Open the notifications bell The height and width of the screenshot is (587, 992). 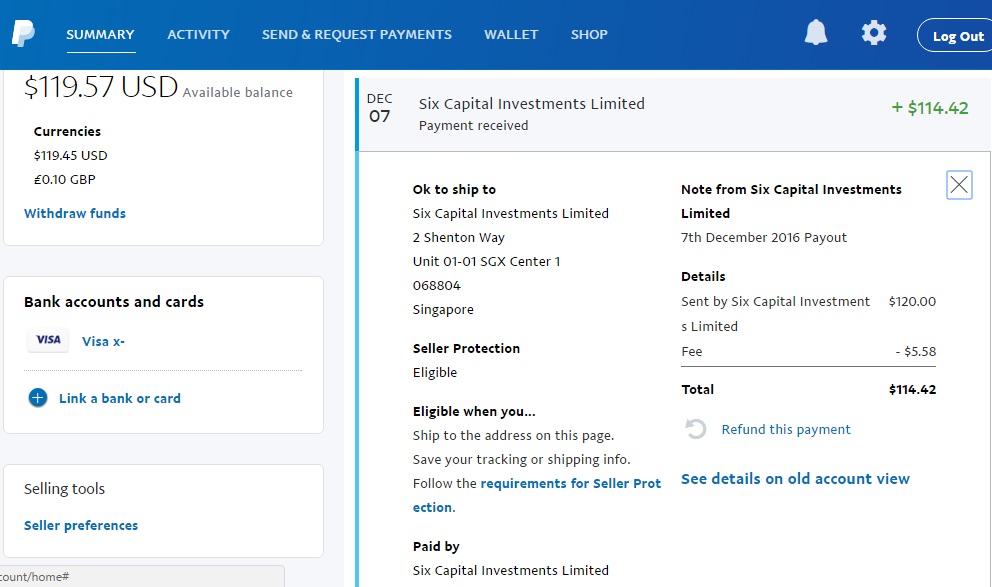pos(816,33)
